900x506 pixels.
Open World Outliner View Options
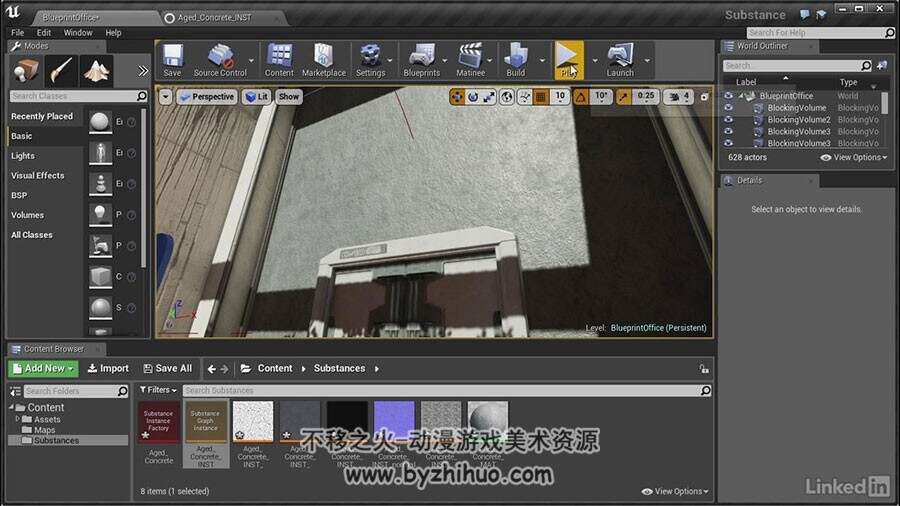click(x=854, y=157)
